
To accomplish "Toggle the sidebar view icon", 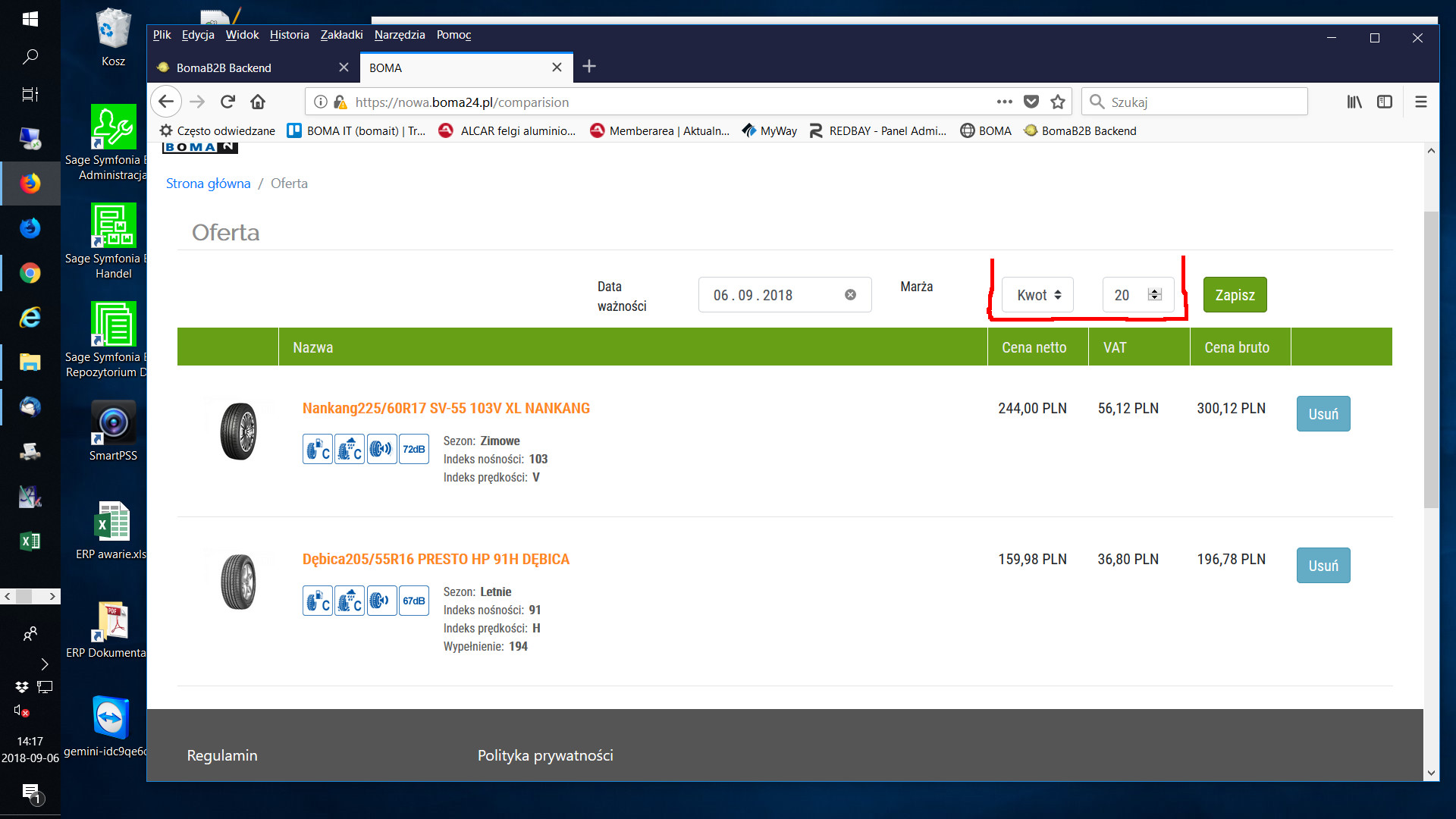I will (x=1385, y=102).
